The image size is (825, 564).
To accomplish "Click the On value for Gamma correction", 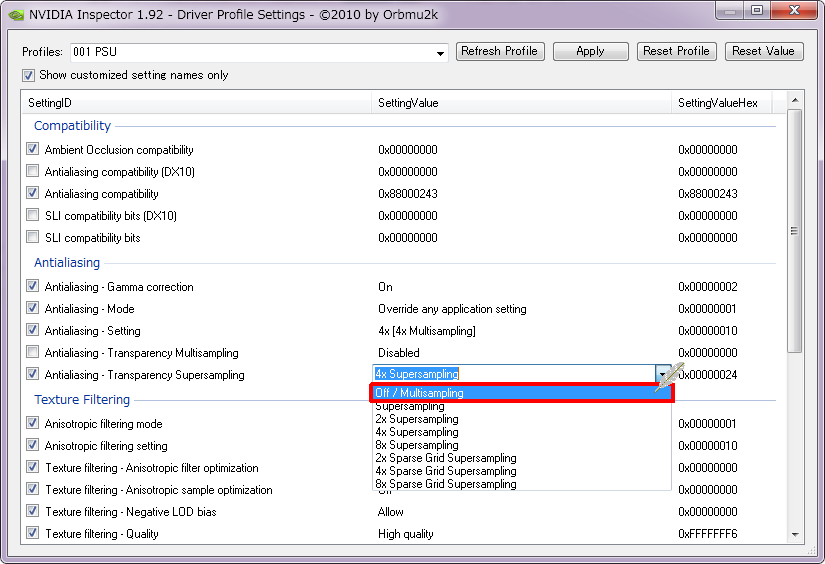I will point(385,287).
